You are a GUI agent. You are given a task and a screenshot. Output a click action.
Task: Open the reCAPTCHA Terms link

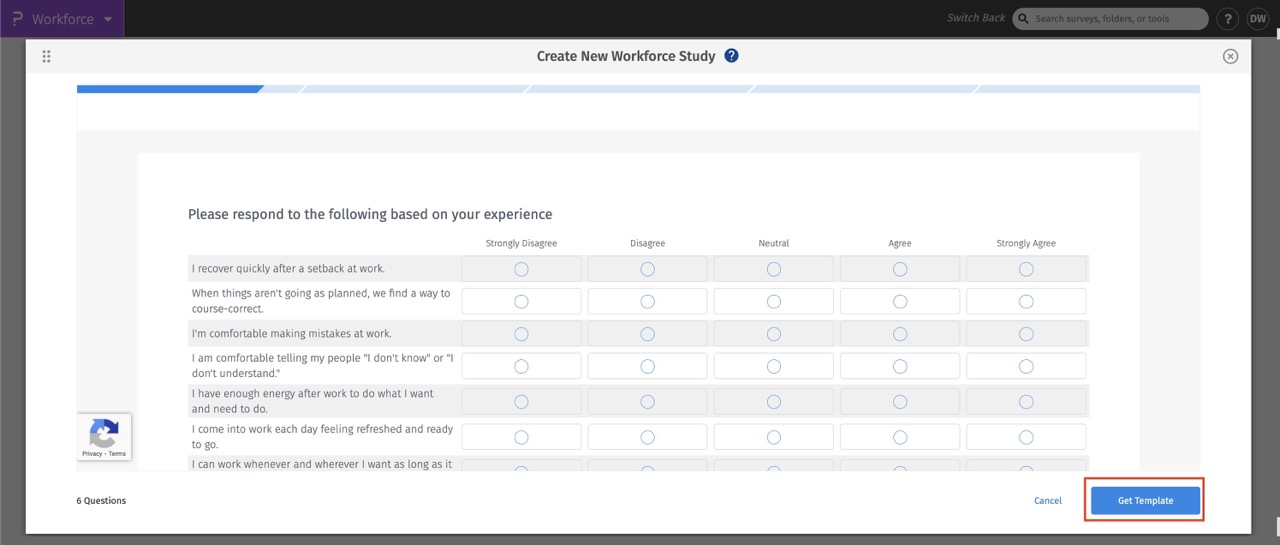point(117,454)
